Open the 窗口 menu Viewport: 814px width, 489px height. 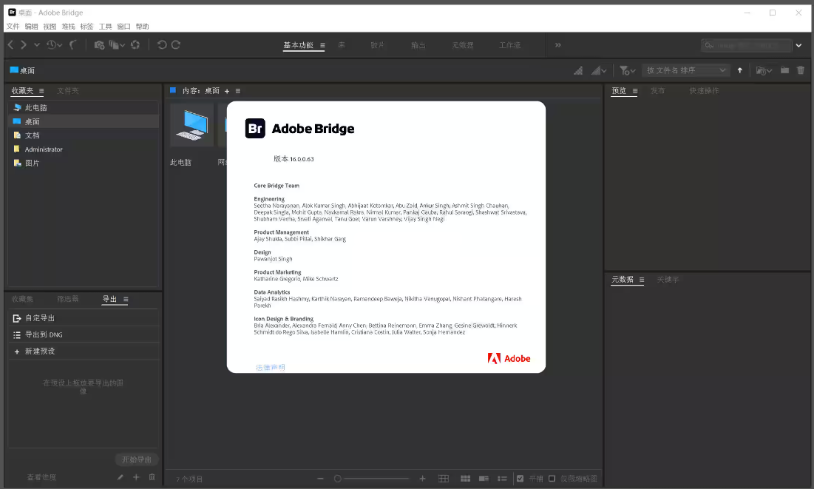click(124, 26)
